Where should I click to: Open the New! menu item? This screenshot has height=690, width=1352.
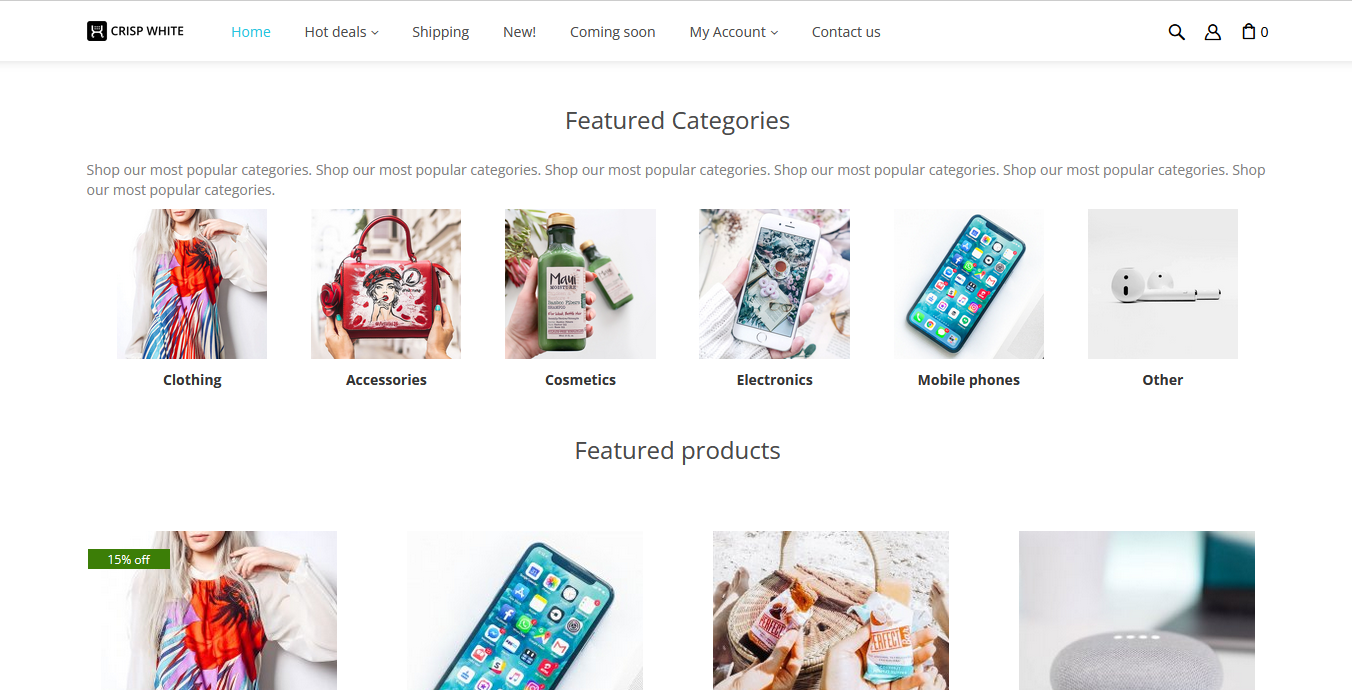coord(519,32)
